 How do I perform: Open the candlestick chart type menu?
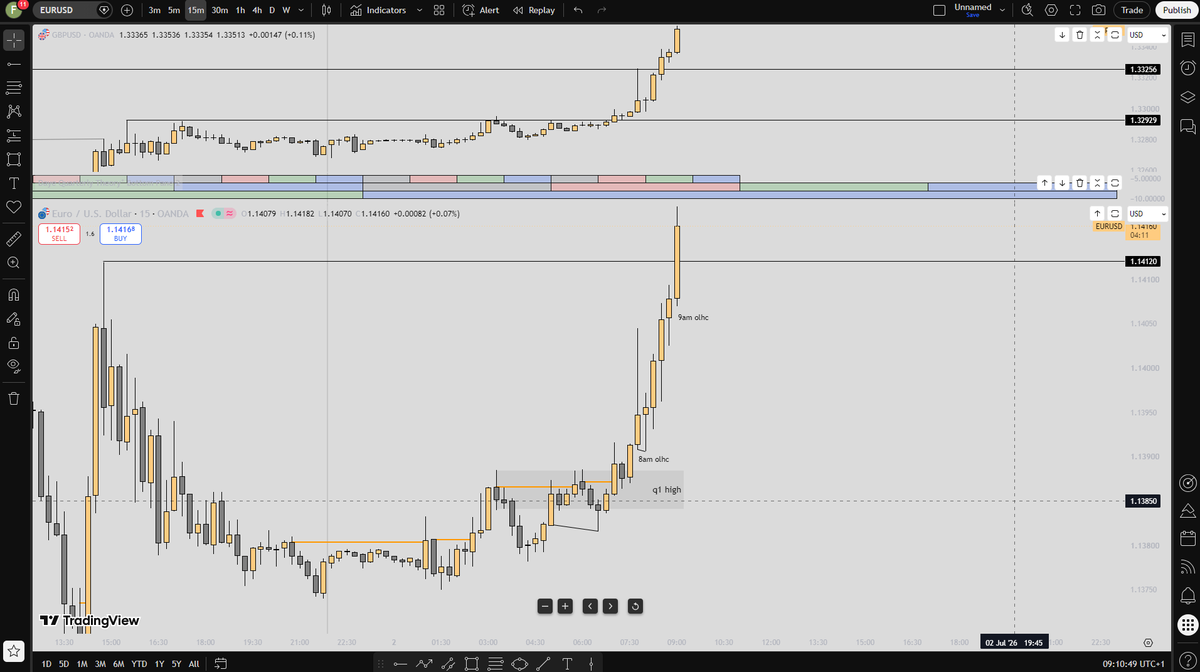click(x=328, y=10)
